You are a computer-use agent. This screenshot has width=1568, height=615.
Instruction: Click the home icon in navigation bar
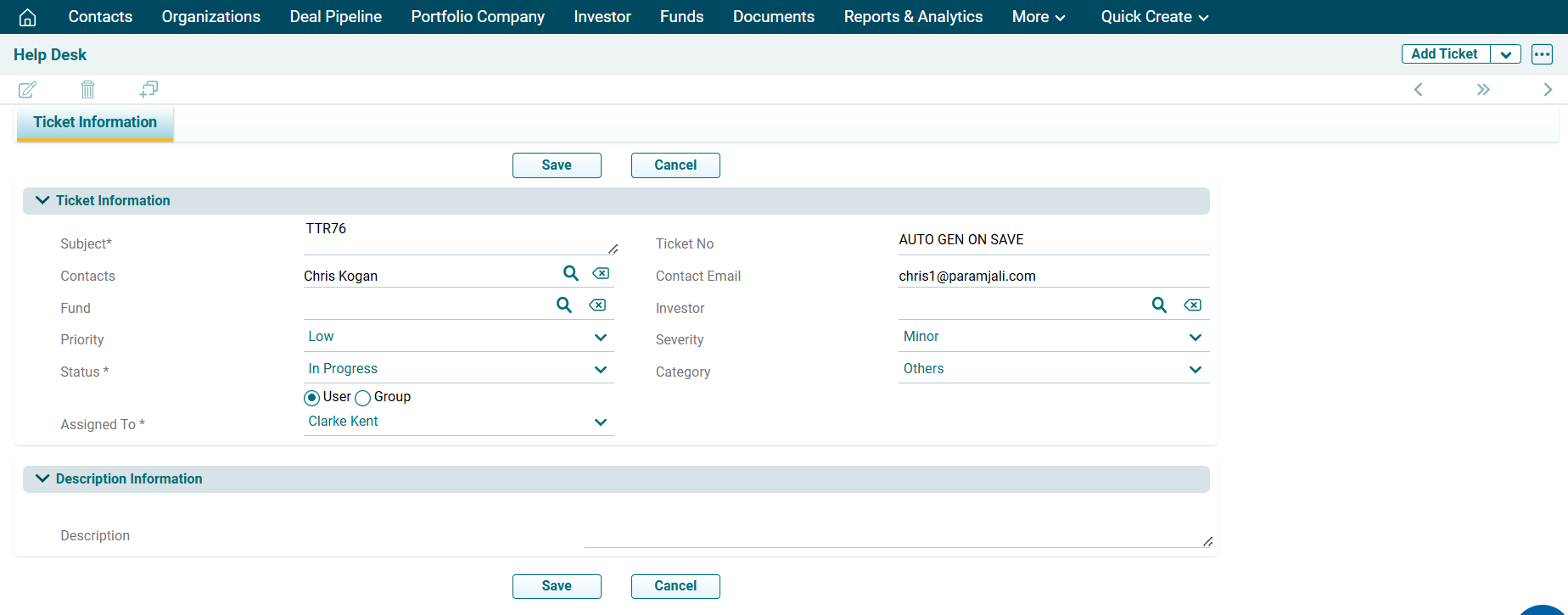click(x=27, y=17)
